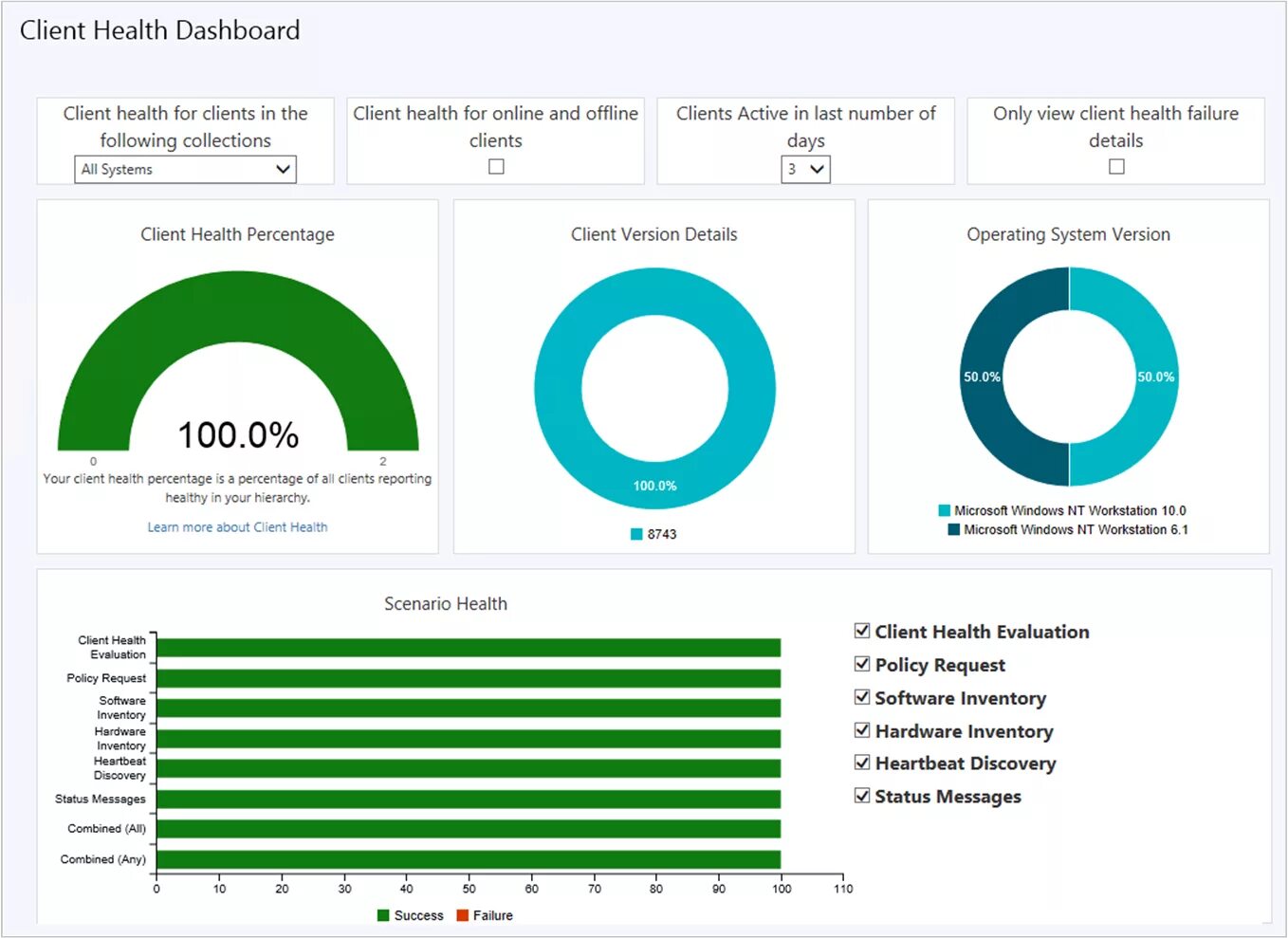Click the Success legend swatch
The image size is (1288, 938).
point(383,915)
